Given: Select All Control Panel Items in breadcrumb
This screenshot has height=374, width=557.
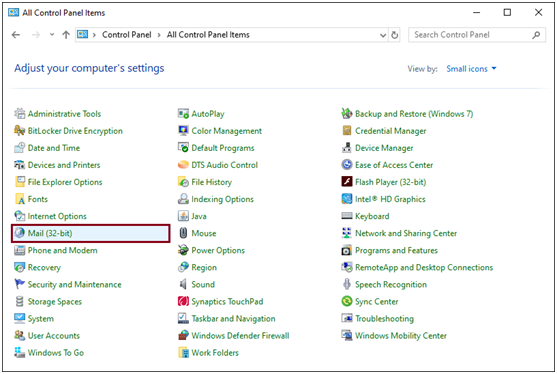Looking at the screenshot, I should click(208, 35).
